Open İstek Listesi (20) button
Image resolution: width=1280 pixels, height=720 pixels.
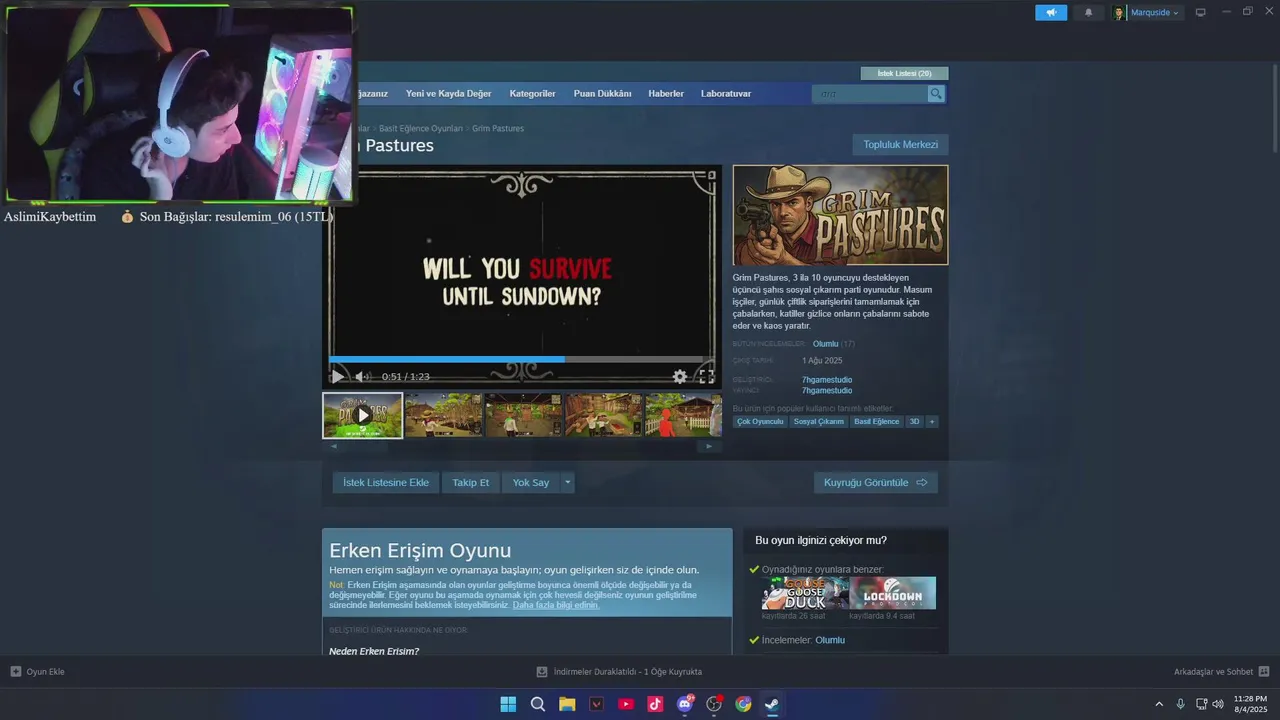904,73
